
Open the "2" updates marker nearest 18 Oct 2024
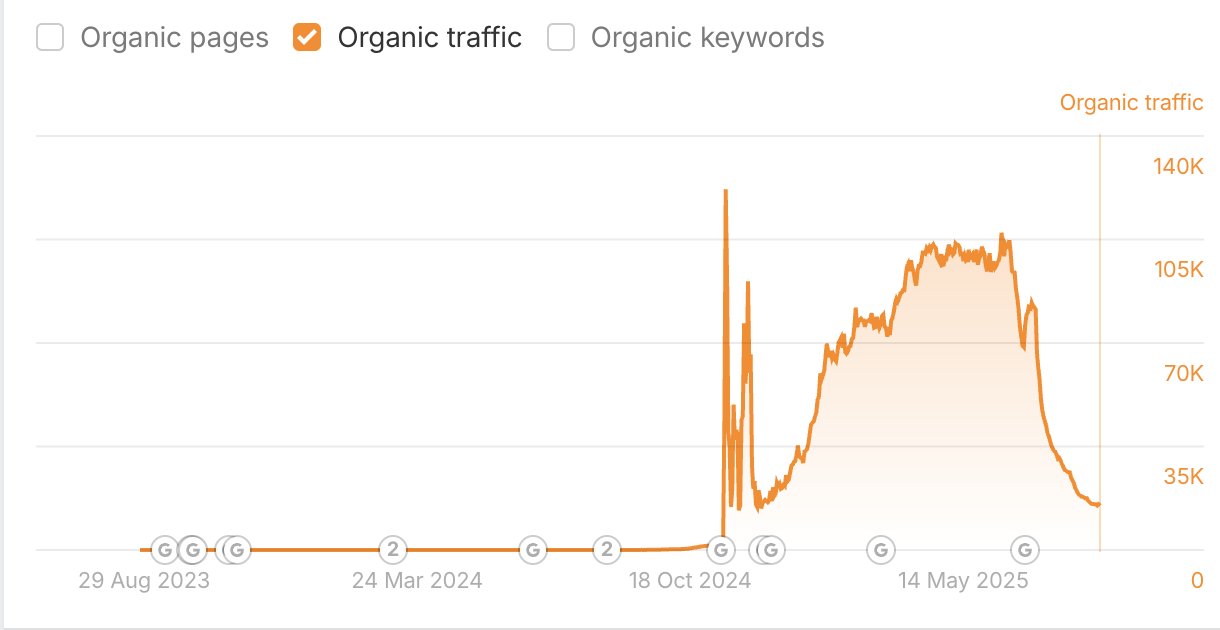click(x=605, y=549)
